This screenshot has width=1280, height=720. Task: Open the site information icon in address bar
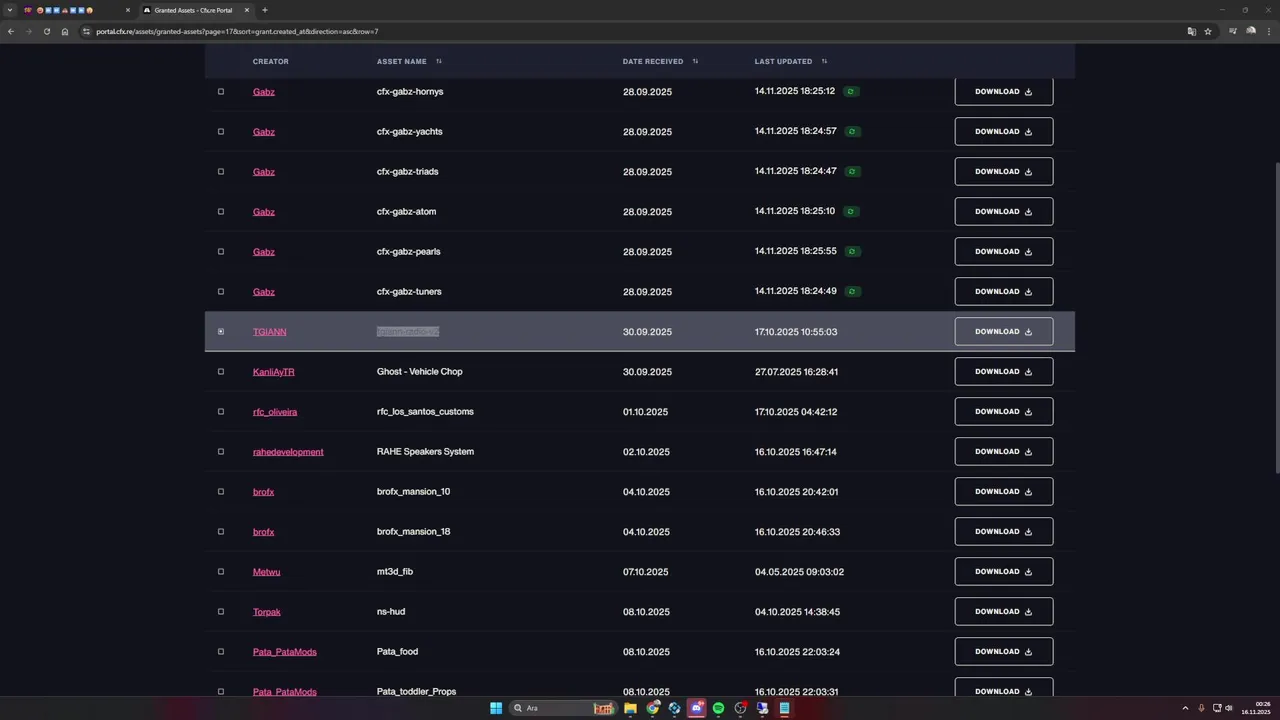[87, 31]
